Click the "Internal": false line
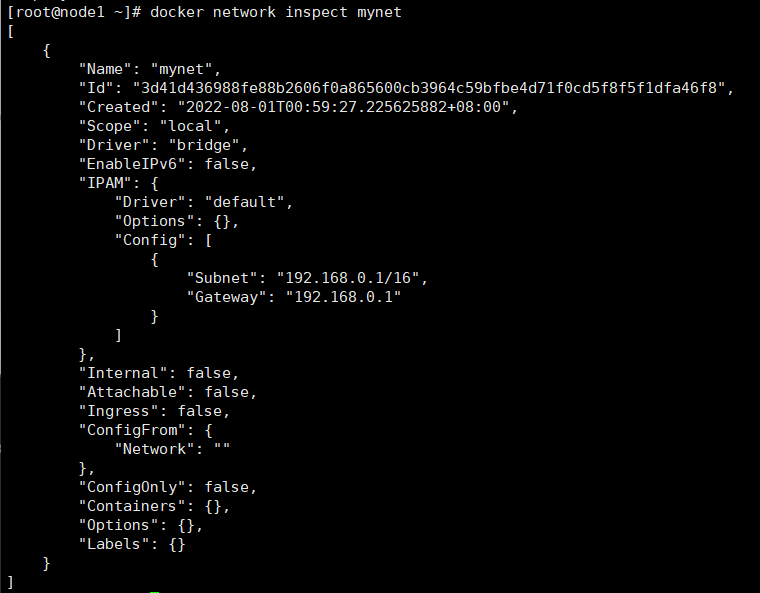Screen dimensions: 760x593 point(159,373)
